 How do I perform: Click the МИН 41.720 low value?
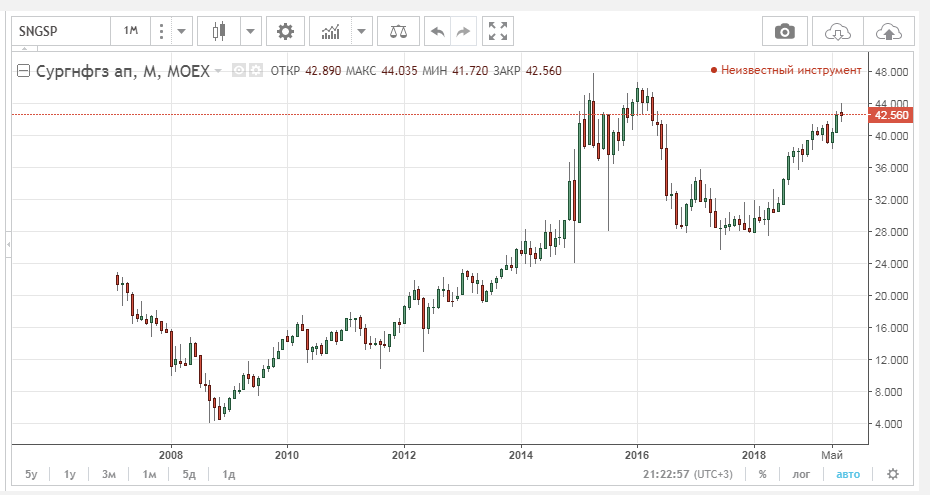pos(455,71)
